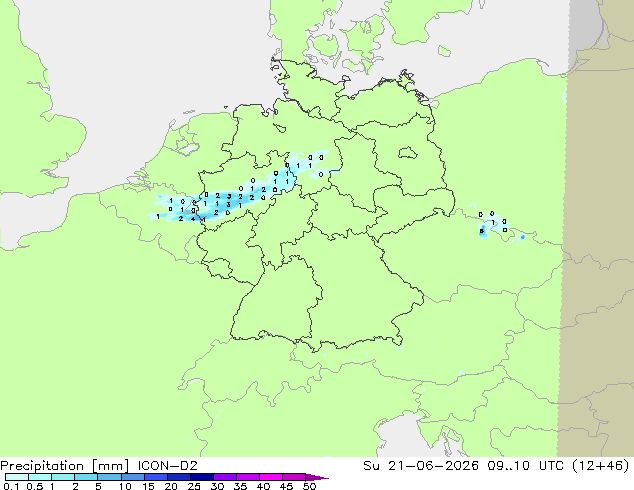634x490 pixels.
Task: Click the 30–35 mm violet legend box
Action: (224, 477)
